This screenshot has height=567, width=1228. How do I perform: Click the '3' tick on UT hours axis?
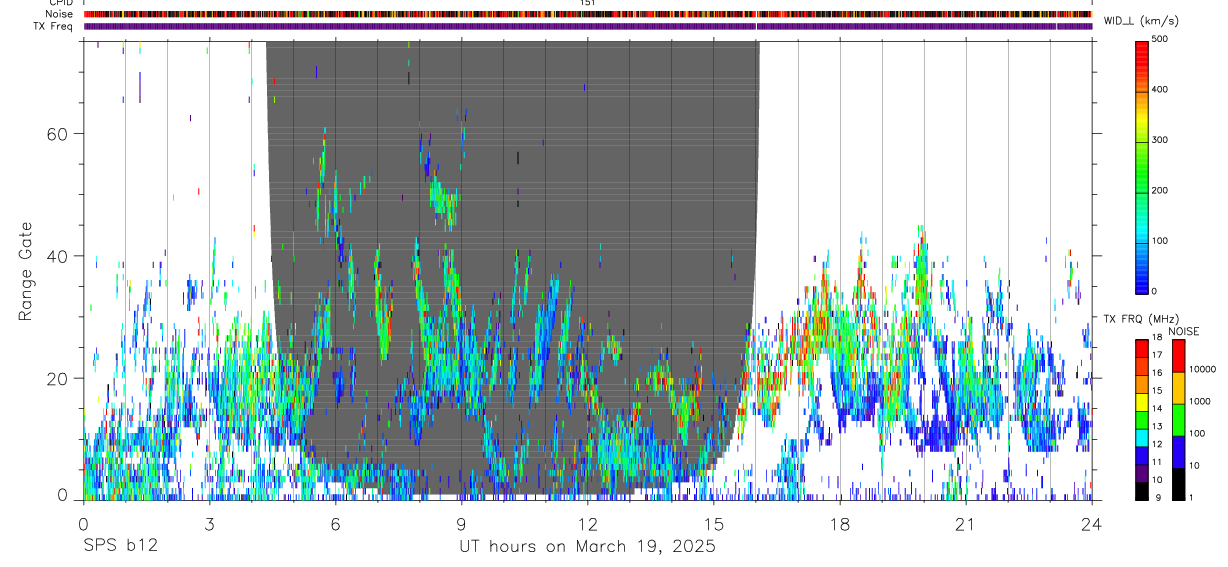(209, 524)
